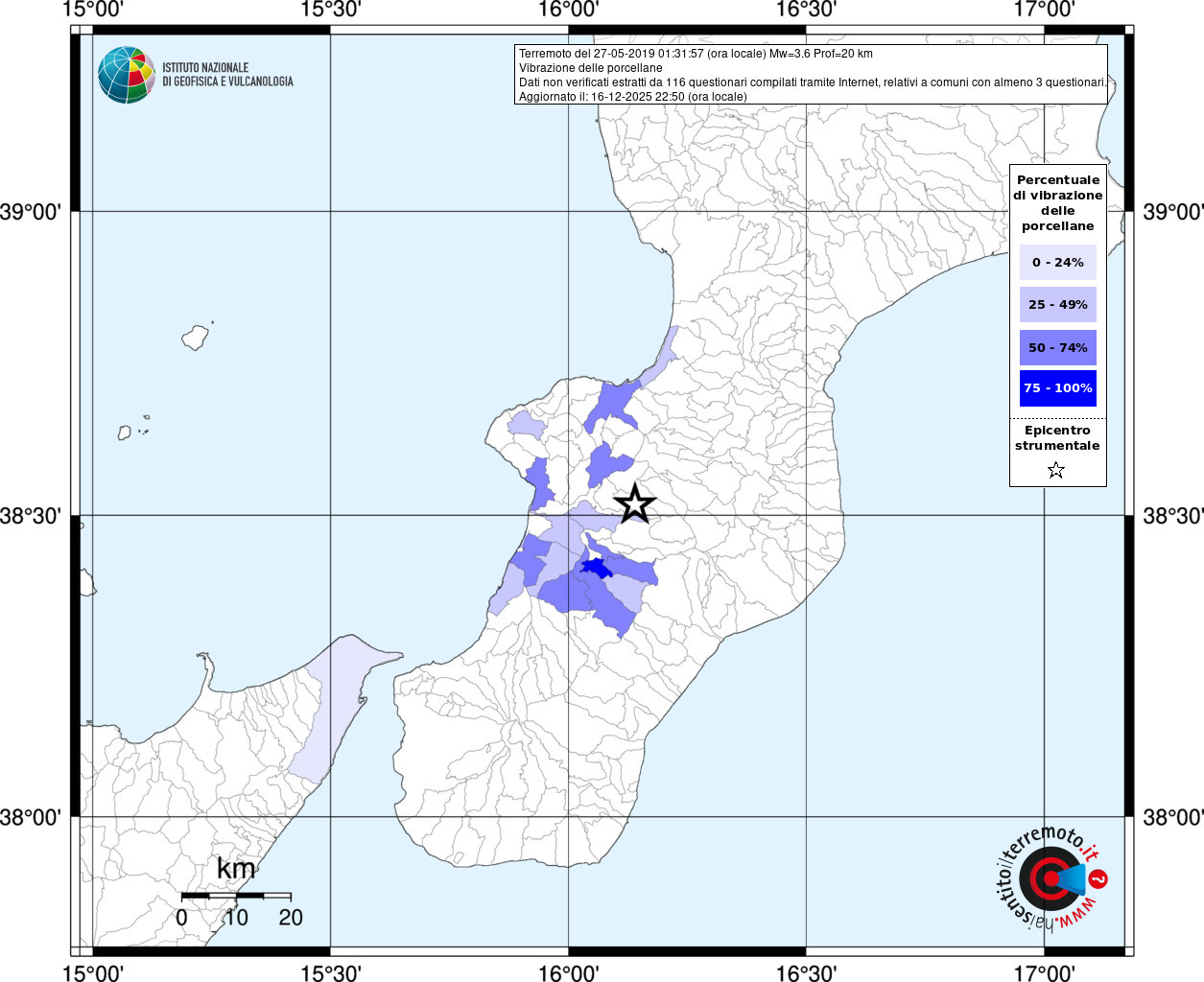Click the top 17°00' longitude label
1204x982 pixels.
pos(1045,10)
